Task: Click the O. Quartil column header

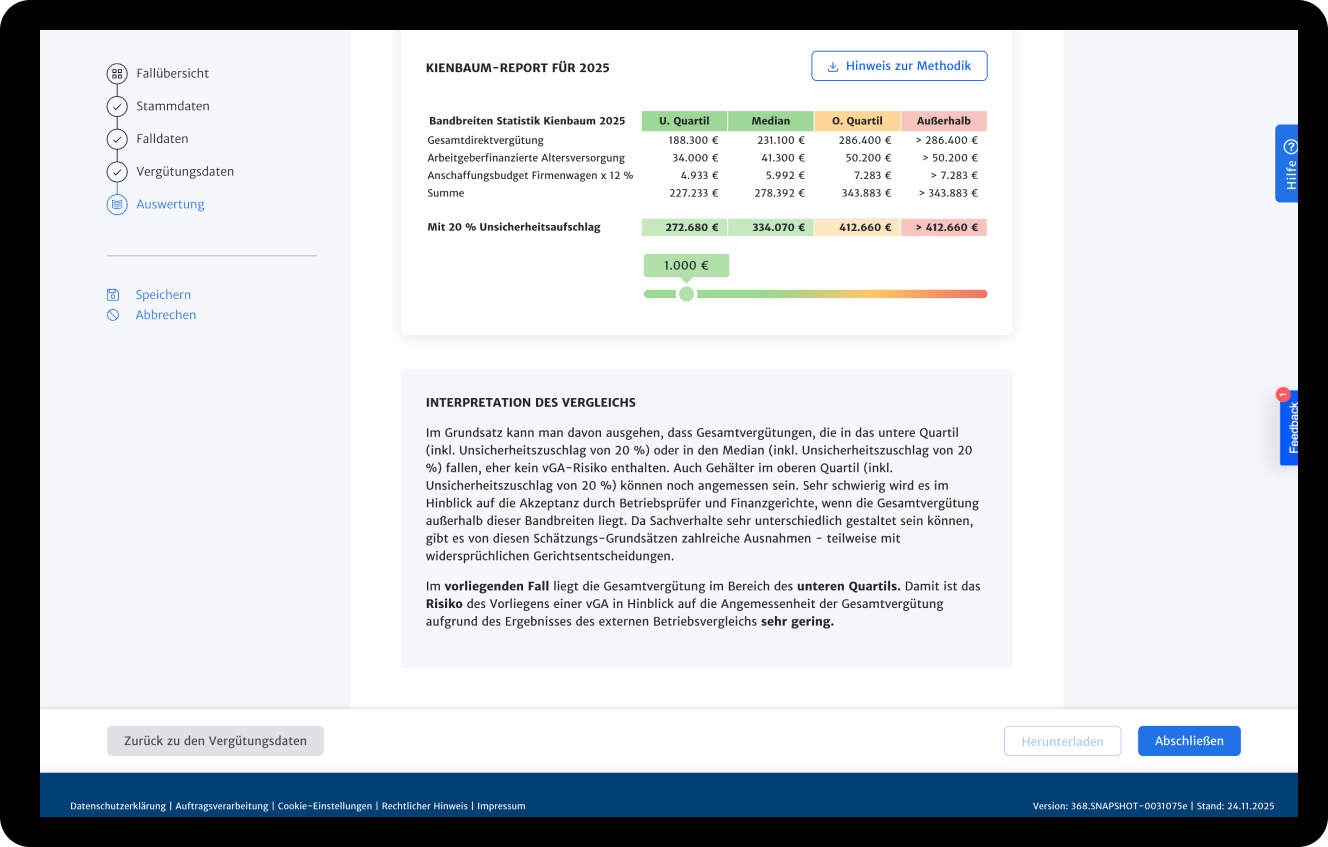Action: coord(857,121)
